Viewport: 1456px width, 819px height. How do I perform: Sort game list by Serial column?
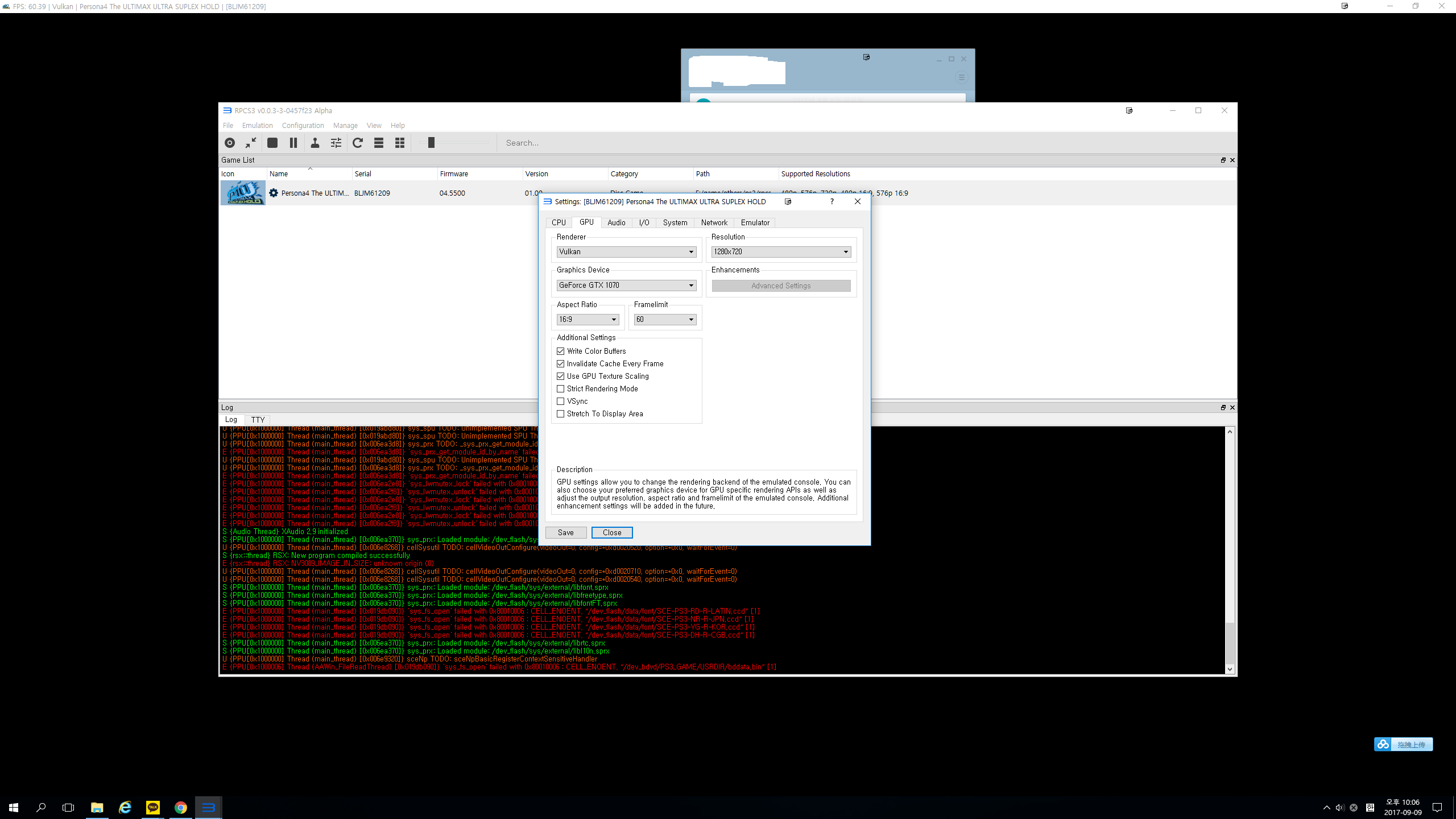coord(395,173)
